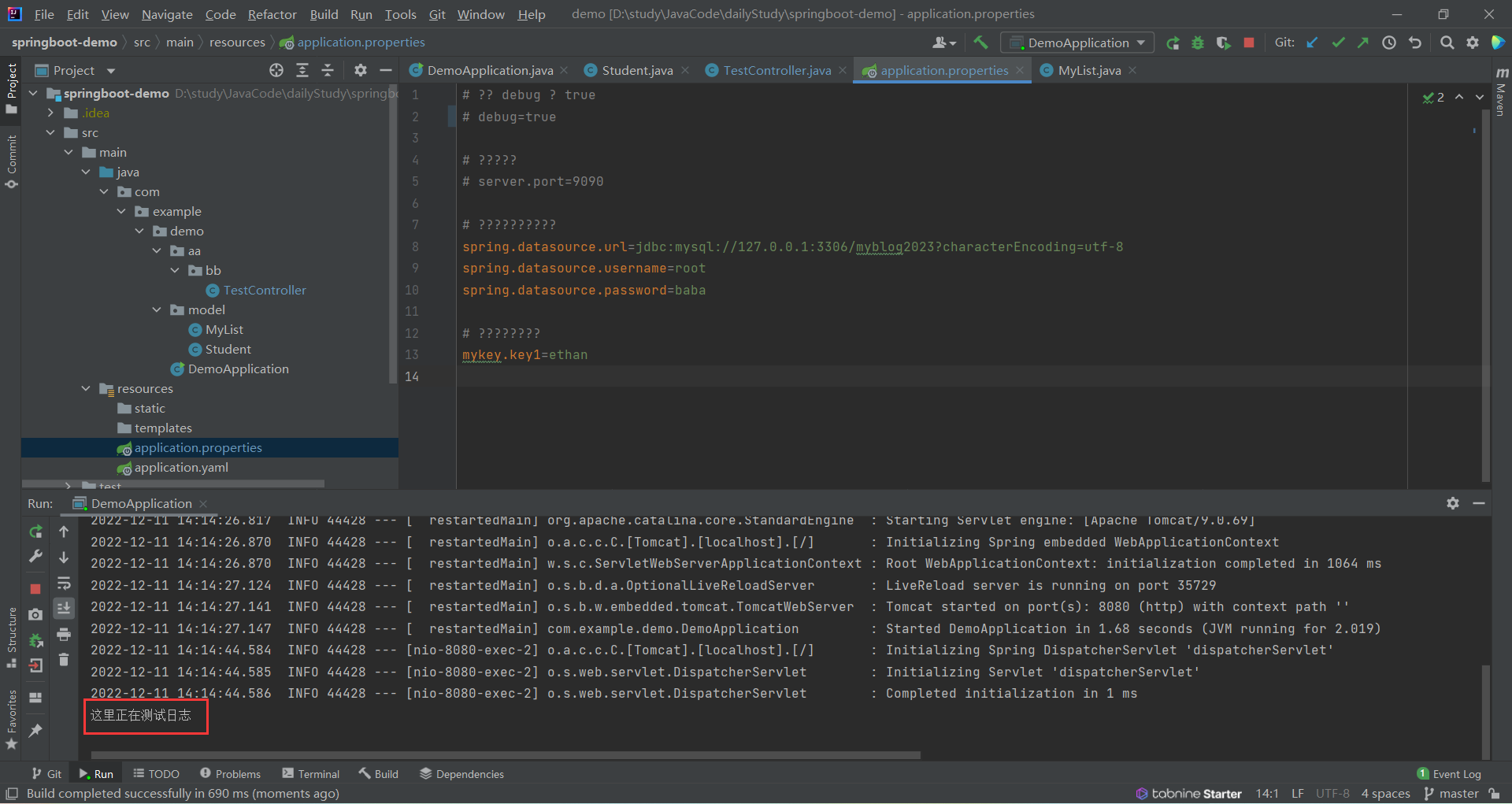Open the Refactor menu
The image size is (1512, 804).
coord(272,14)
